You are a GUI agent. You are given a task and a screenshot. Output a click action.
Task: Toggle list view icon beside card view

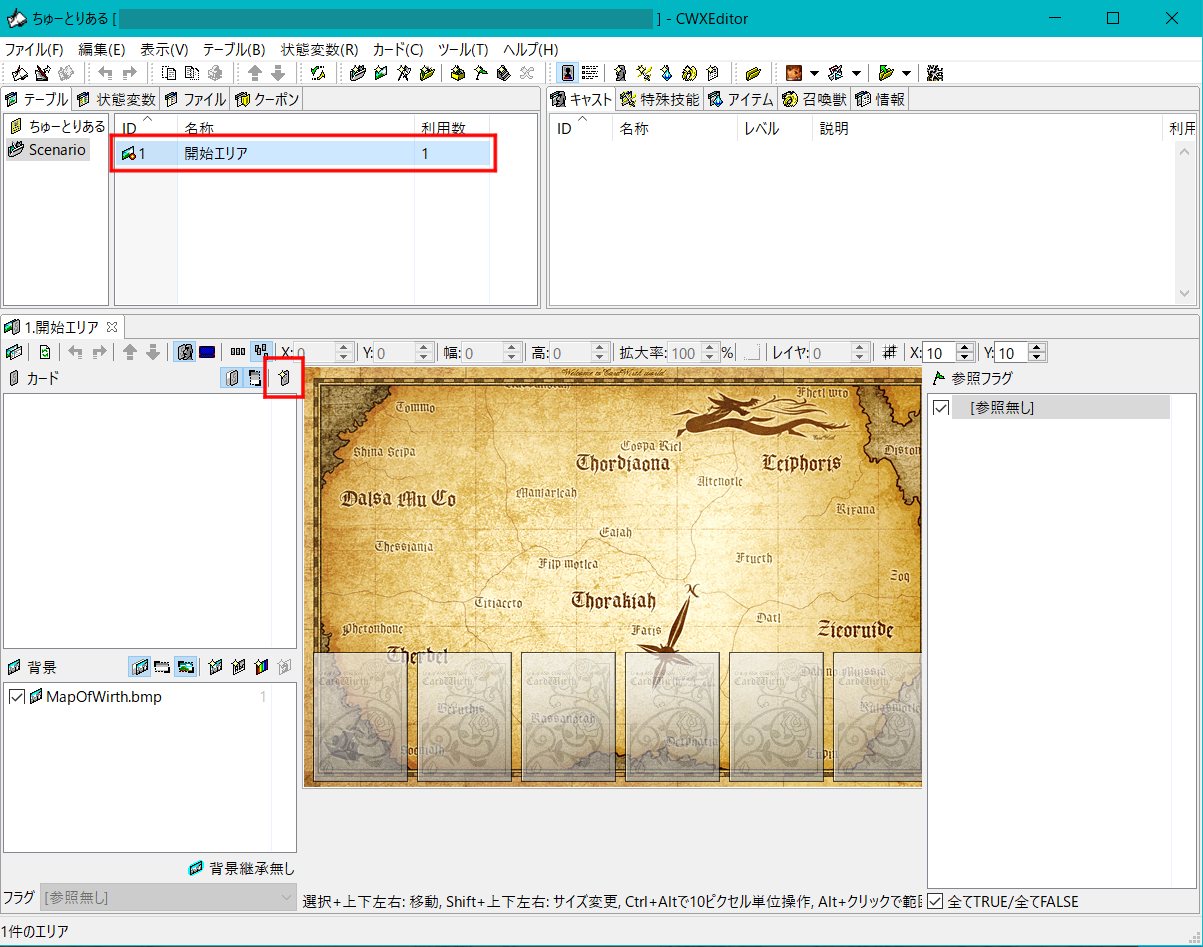pos(590,73)
